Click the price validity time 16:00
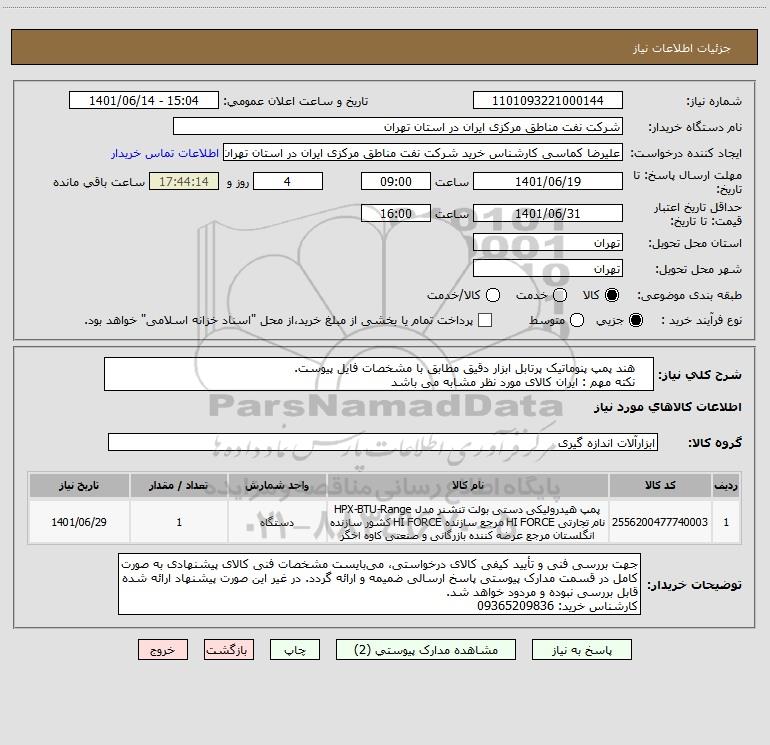The height and width of the screenshot is (745, 770). point(396,213)
